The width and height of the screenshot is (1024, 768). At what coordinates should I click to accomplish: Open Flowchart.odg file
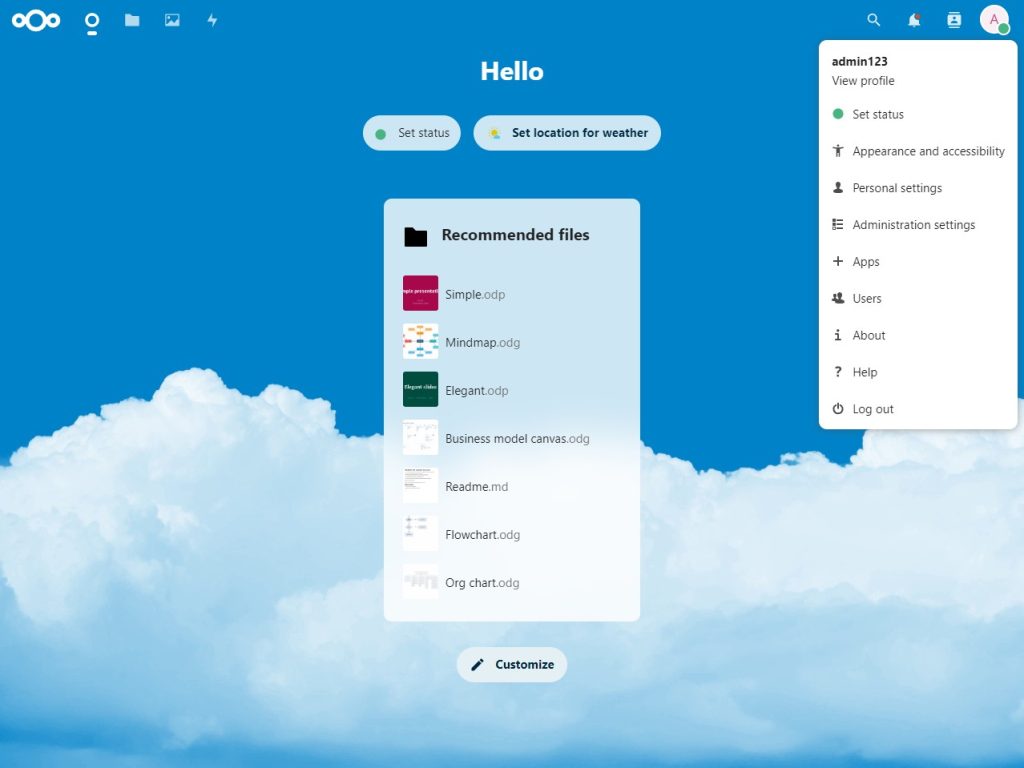point(511,534)
